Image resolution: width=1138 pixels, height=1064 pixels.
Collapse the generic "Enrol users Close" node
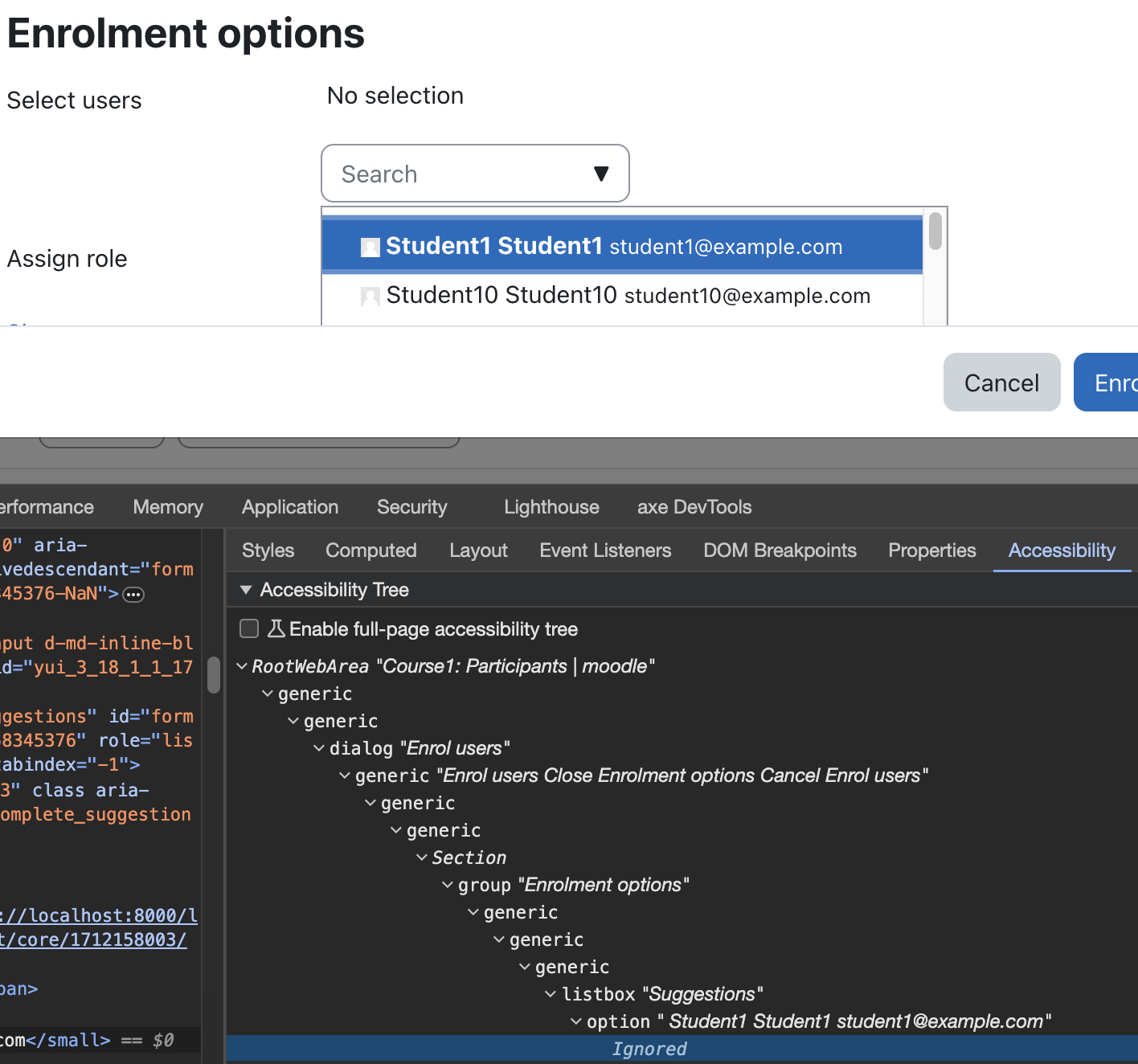pos(345,775)
